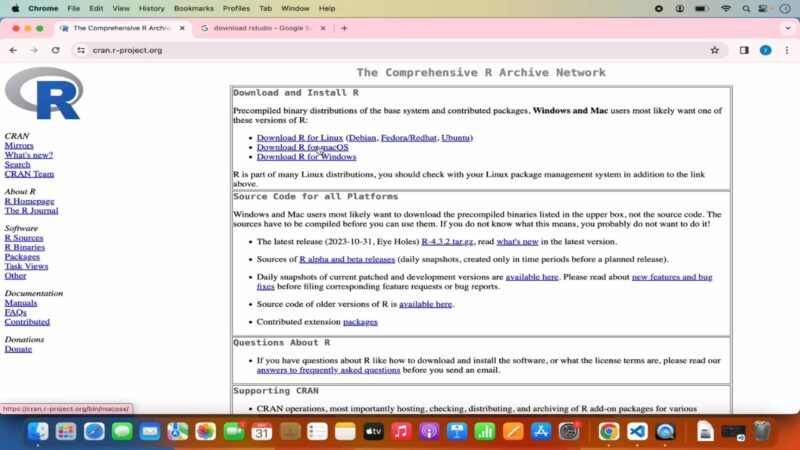
Task: Open a new tab with plus button
Action: click(x=344, y=28)
